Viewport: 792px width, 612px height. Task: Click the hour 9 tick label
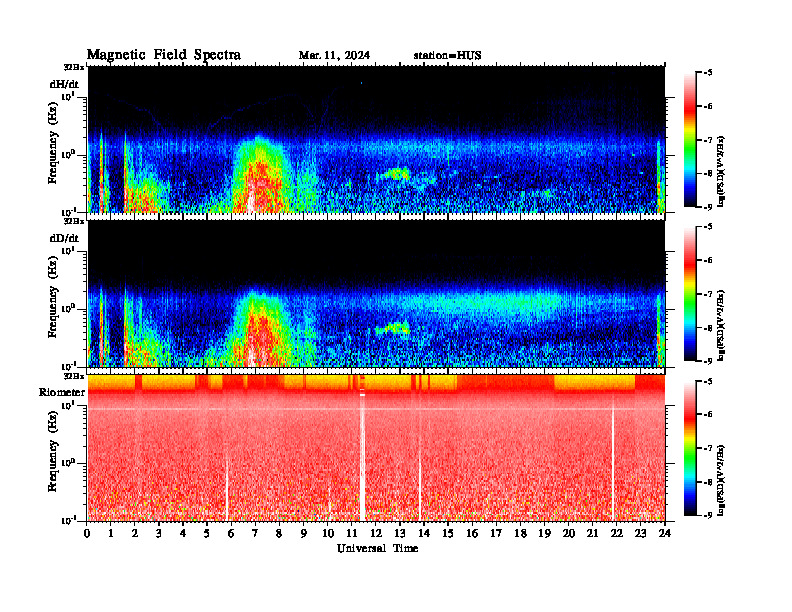click(304, 533)
